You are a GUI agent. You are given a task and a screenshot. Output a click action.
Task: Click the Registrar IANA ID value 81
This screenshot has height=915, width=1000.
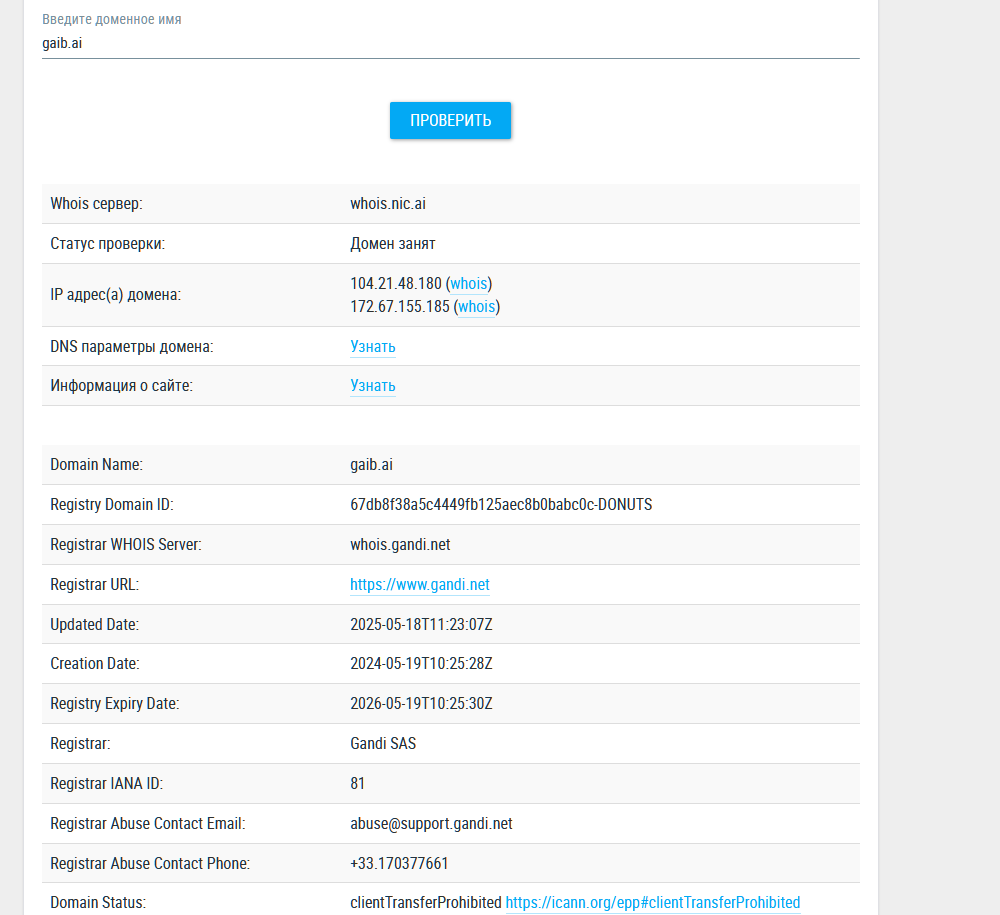[x=358, y=784]
